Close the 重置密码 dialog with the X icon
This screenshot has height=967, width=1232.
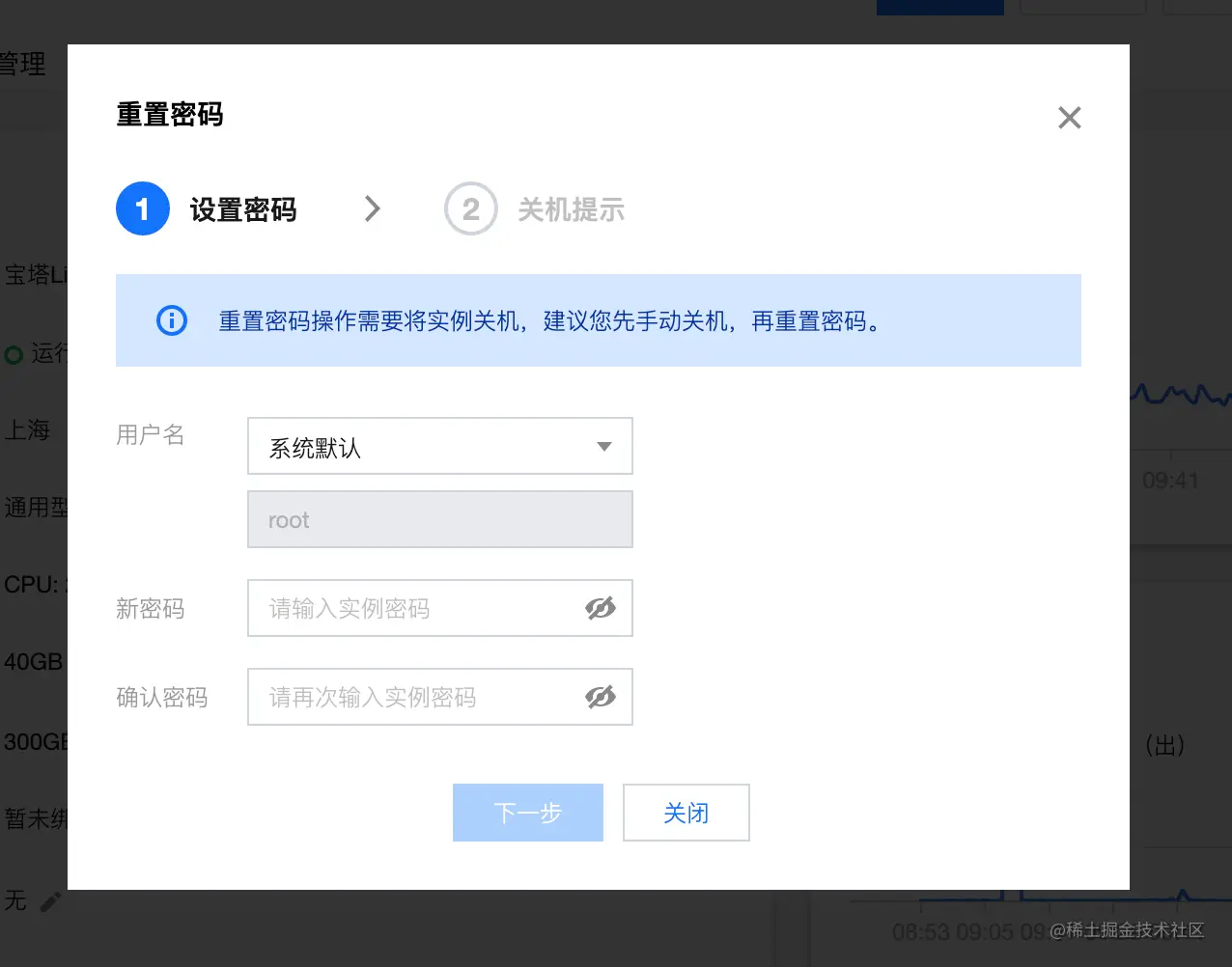pyautogui.click(x=1069, y=118)
